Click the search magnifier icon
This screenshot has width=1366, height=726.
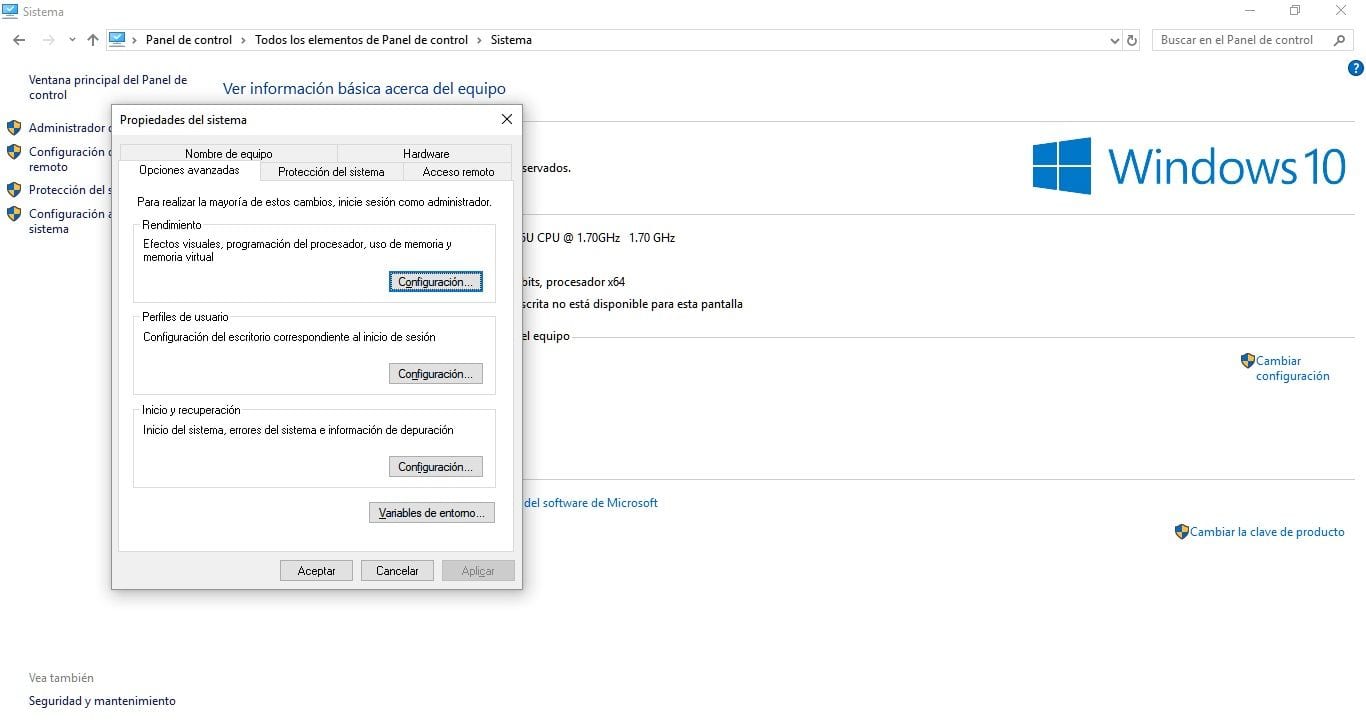pos(1339,40)
